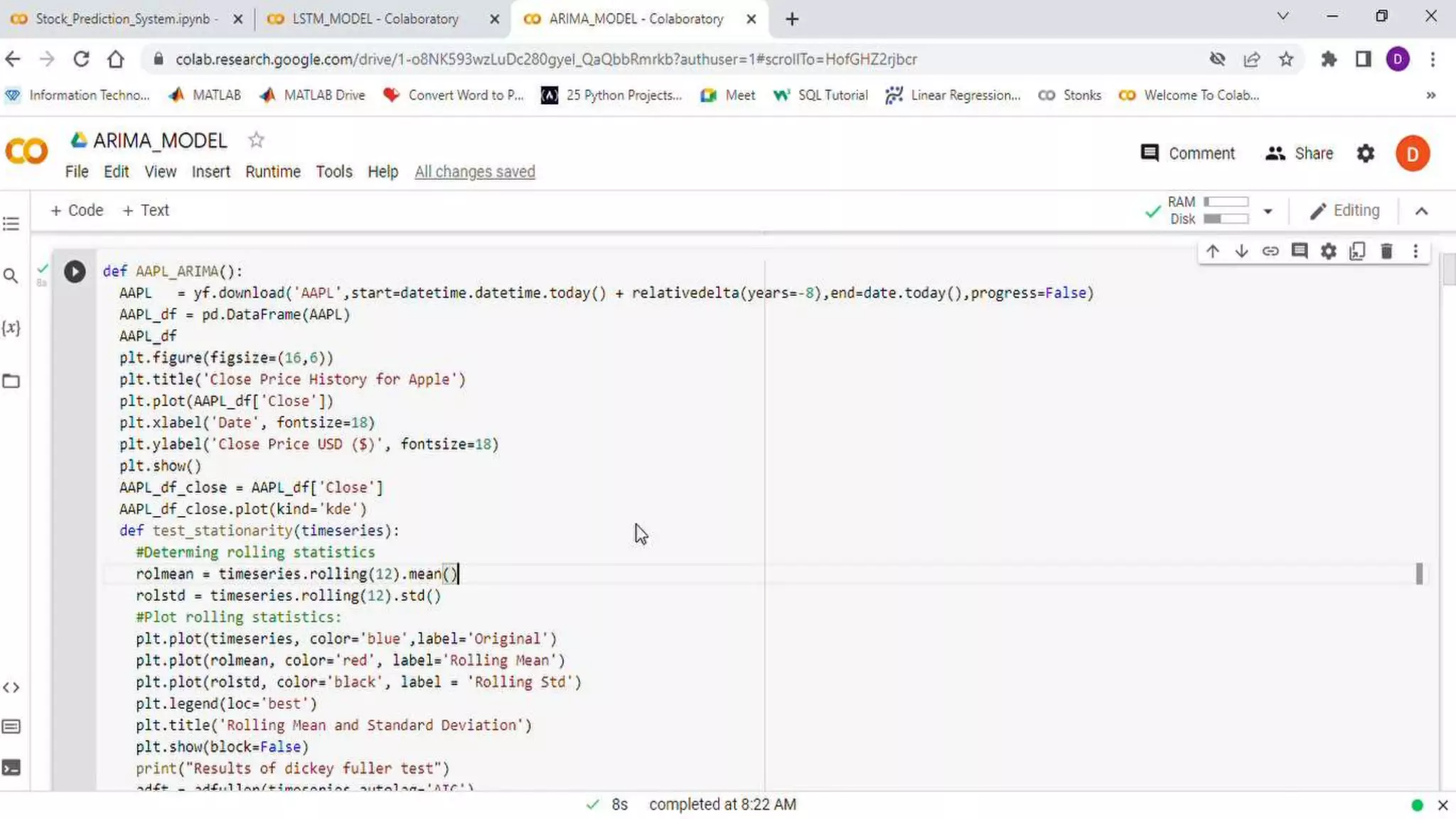Collapse the header with chevron arrow
The height and width of the screenshot is (819, 1456).
click(x=1420, y=211)
